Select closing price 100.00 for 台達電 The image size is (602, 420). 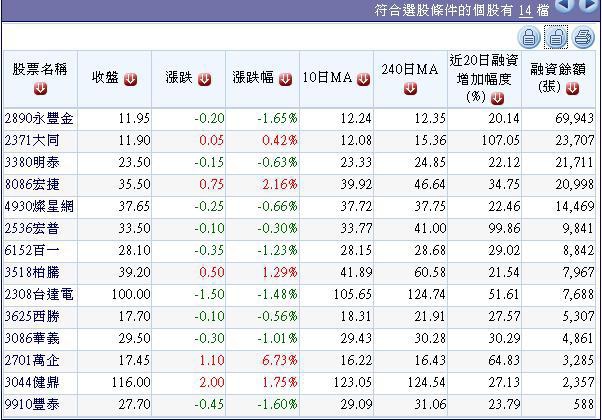click(x=131, y=294)
